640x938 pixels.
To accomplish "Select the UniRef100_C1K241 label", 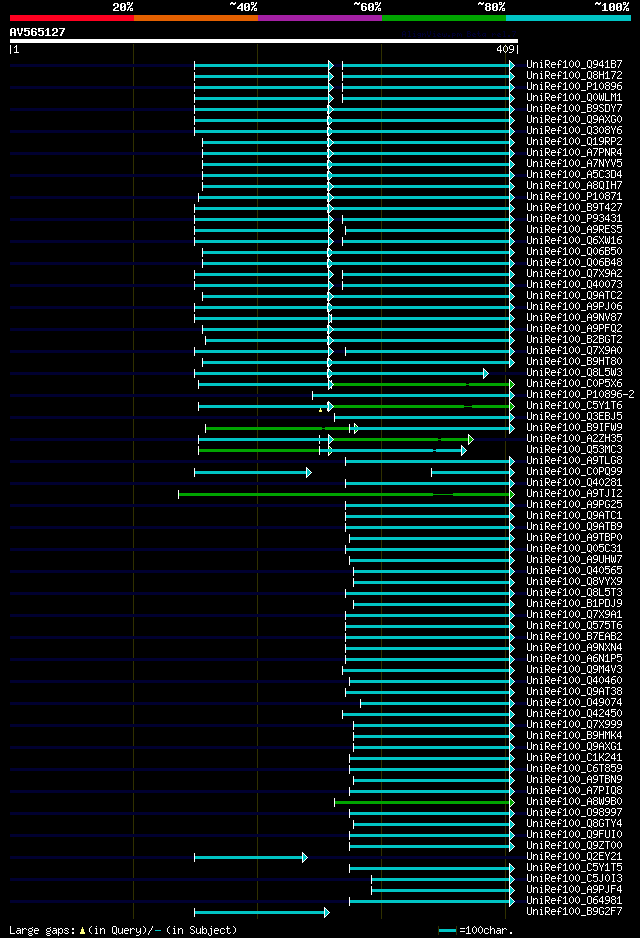I will pyautogui.click(x=574, y=757).
